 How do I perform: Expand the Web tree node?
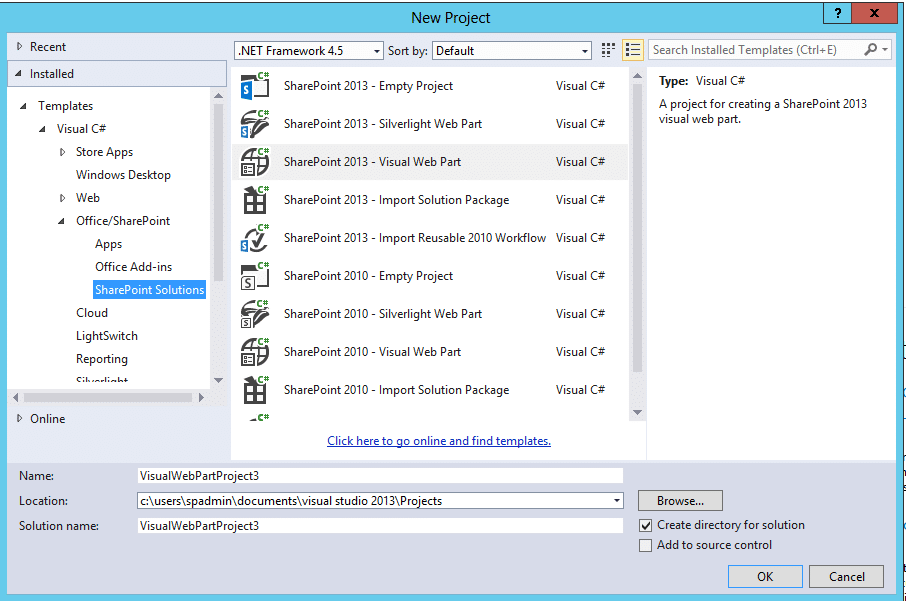62,198
